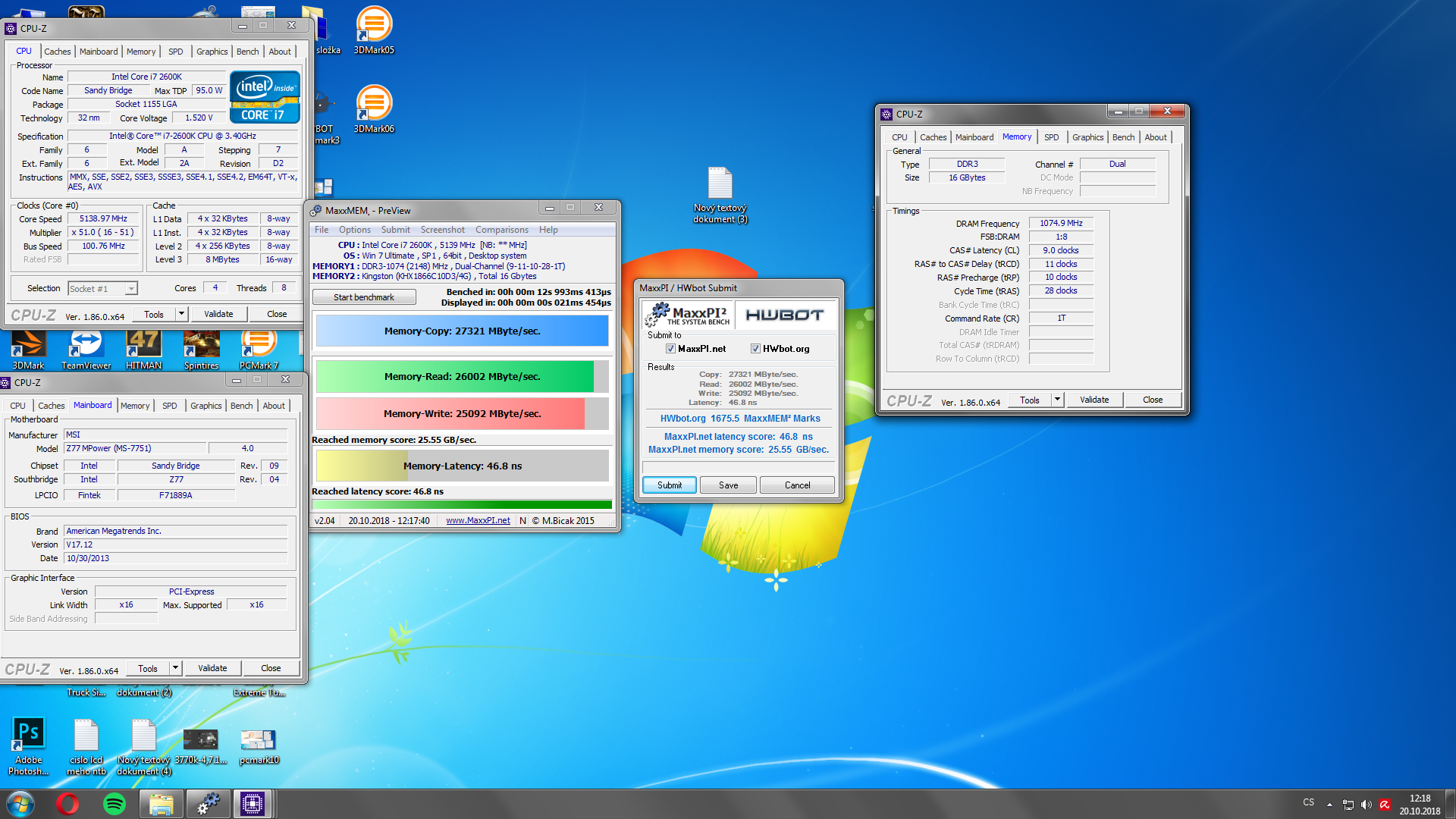
Task: Open Adobe Photoshop desktop shortcut
Action: pyautogui.click(x=28, y=746)
